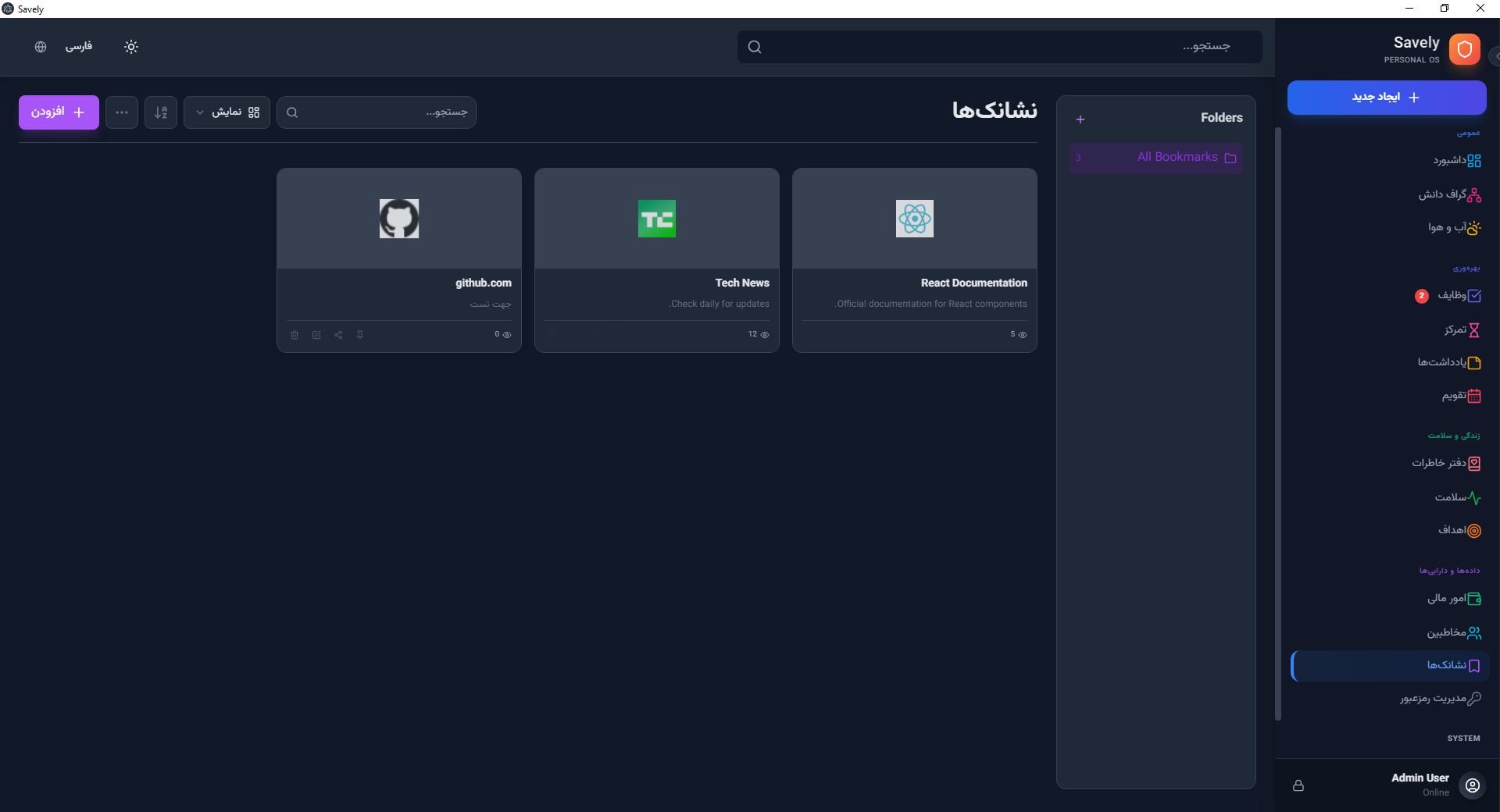
Task: Toggle light/dark theme with the sun icon
Action: coord(131,47)
